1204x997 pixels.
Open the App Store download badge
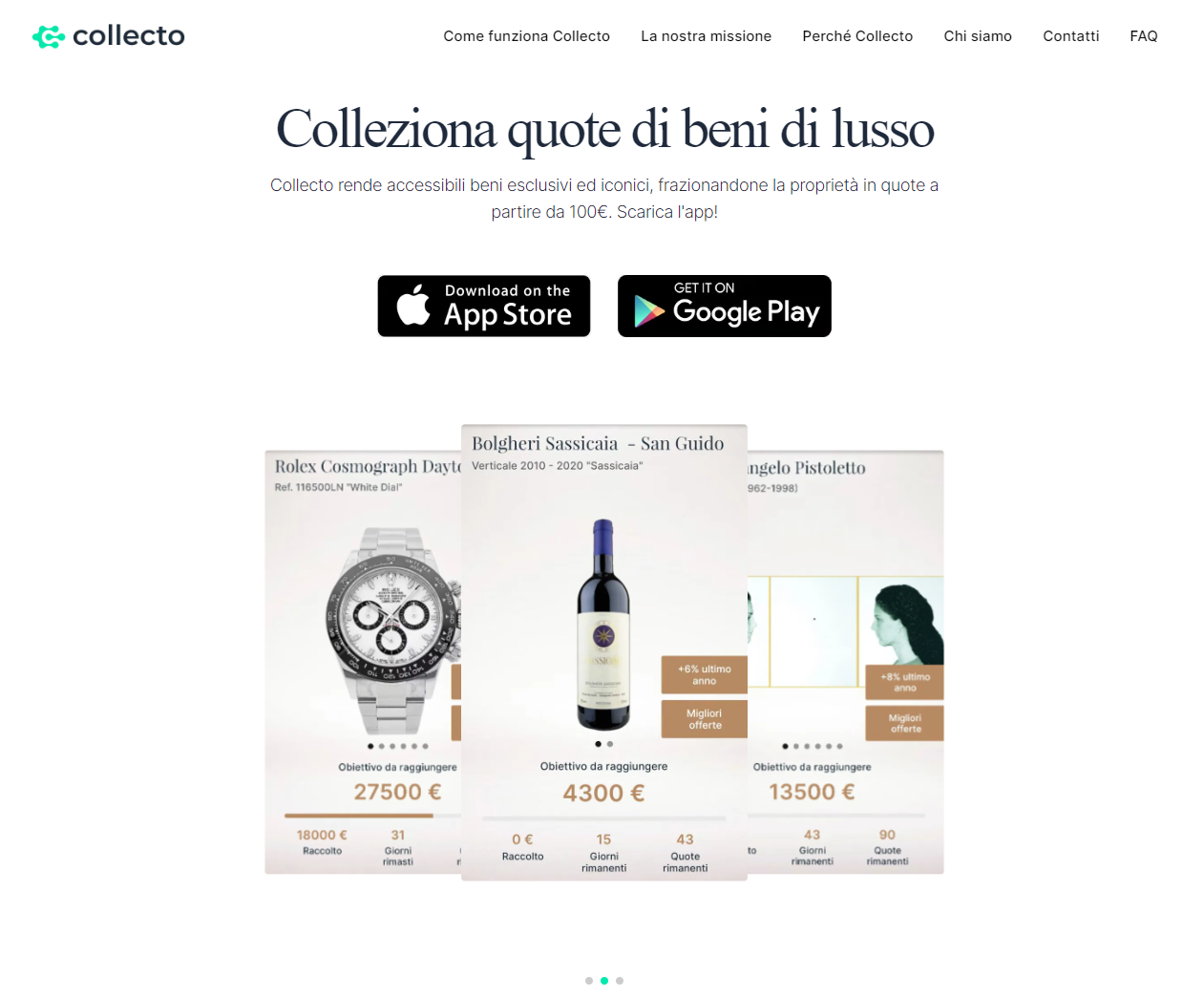click(484, 306)
